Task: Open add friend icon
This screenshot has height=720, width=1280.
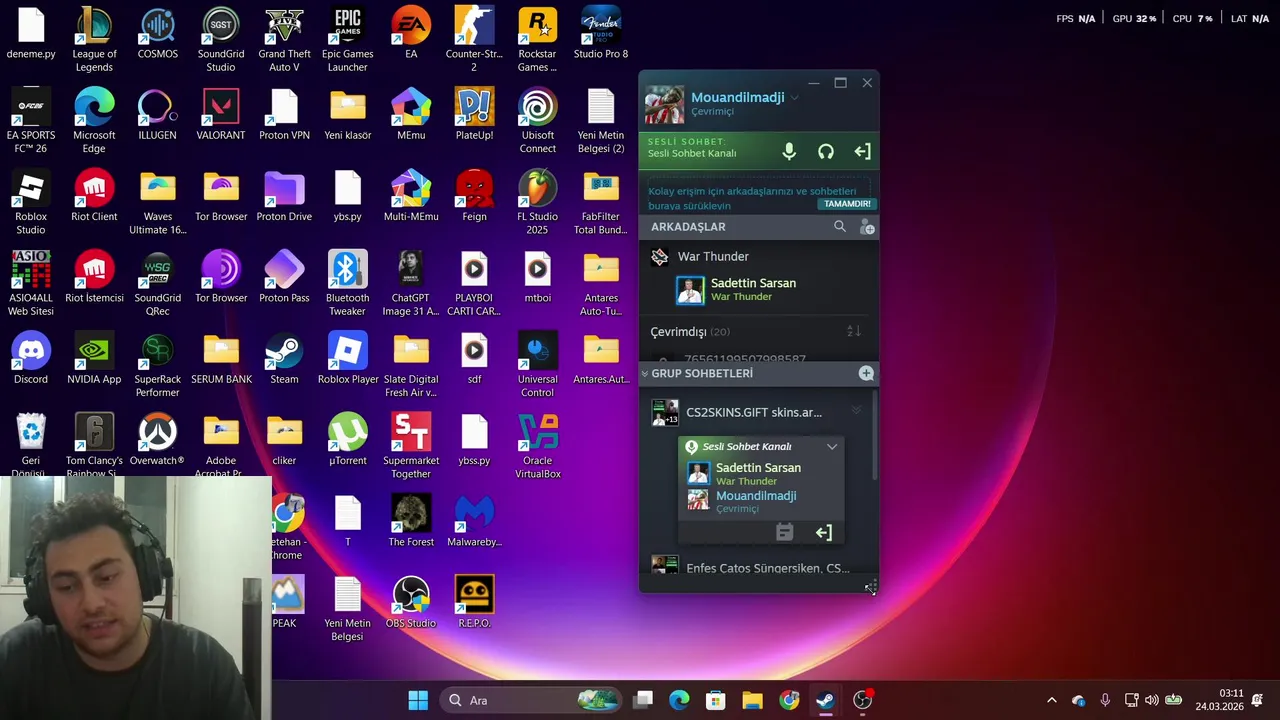Action: coord(867,227)
